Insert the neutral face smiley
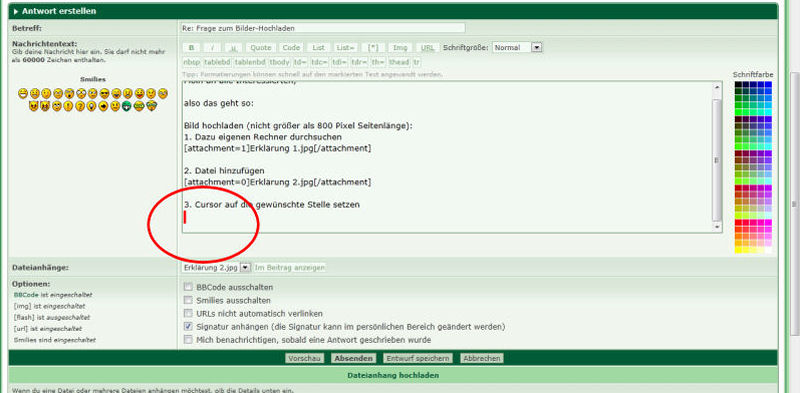Viewport: 800px width, 393px height. [x=115, y=106]
